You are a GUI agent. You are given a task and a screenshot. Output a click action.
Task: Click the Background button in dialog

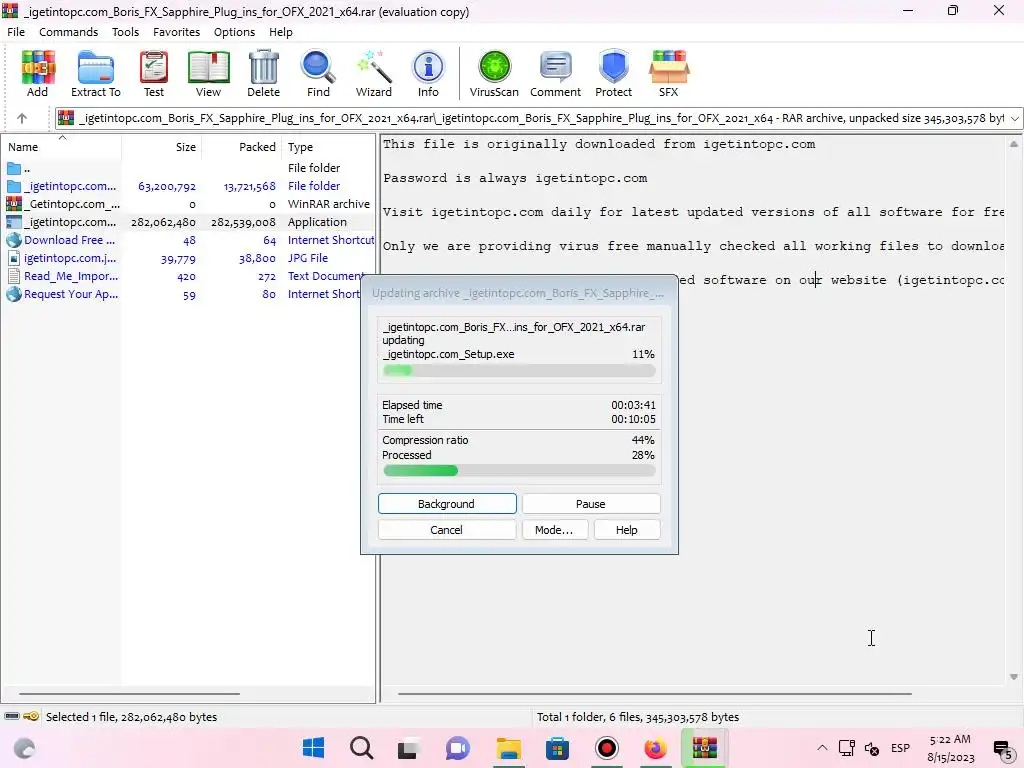(x=447, y=504)
